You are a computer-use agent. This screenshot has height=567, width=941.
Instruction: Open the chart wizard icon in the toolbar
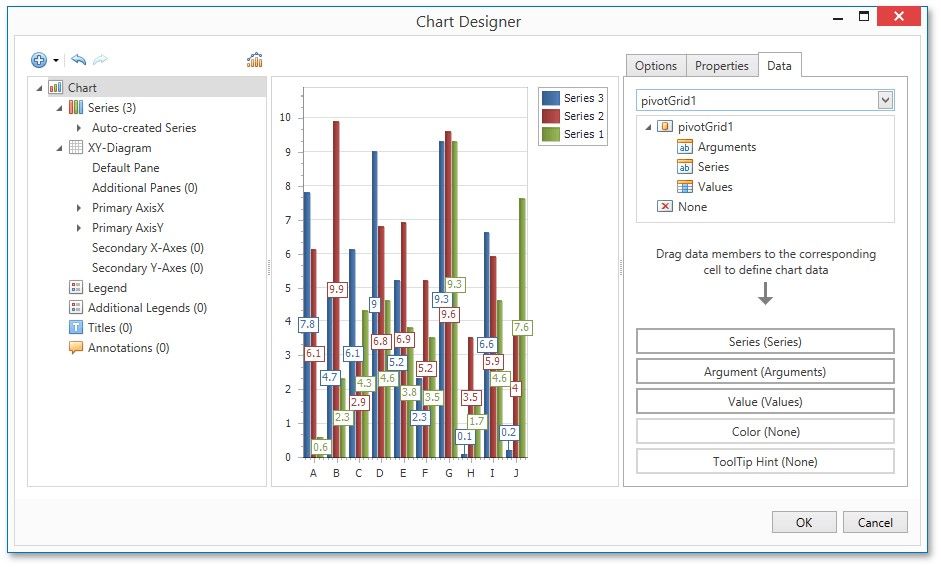[x=255, y=60]
